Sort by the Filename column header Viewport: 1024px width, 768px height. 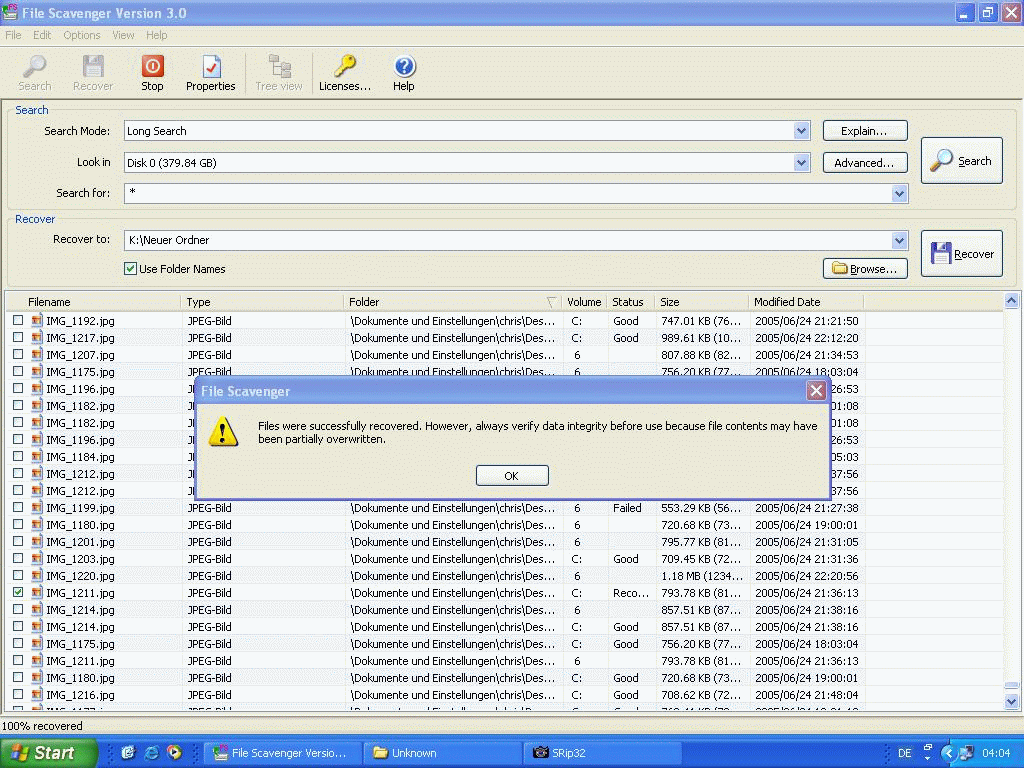pyautogui.click(x=93, y=302)
